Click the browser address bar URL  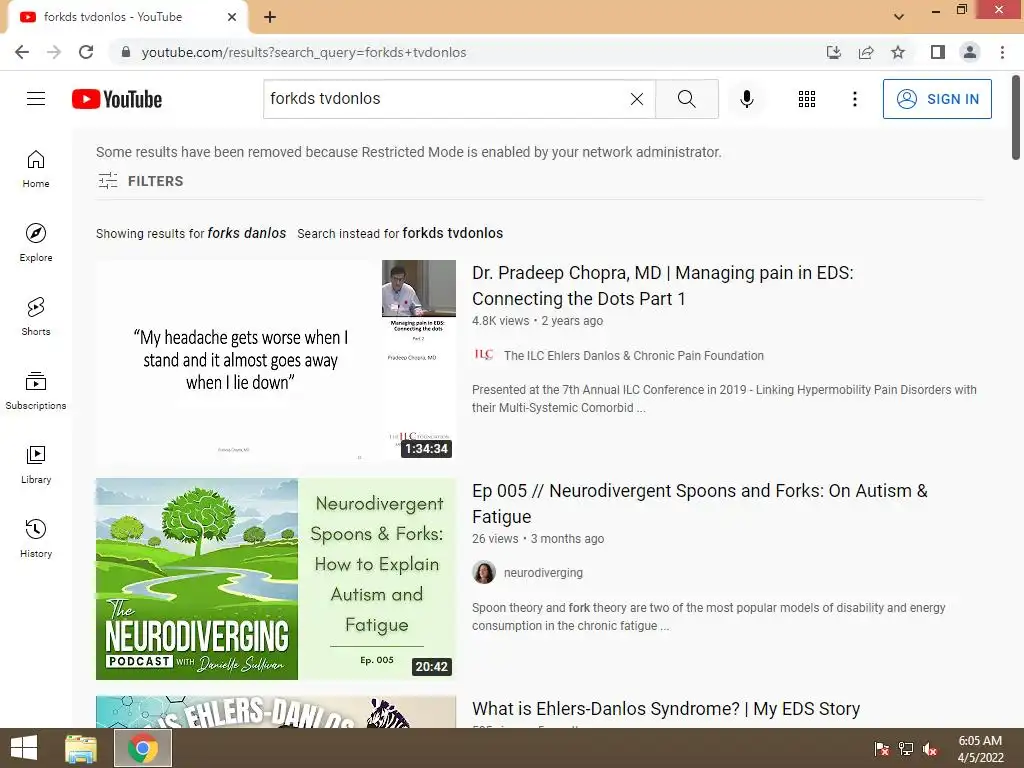pos(304,52)
